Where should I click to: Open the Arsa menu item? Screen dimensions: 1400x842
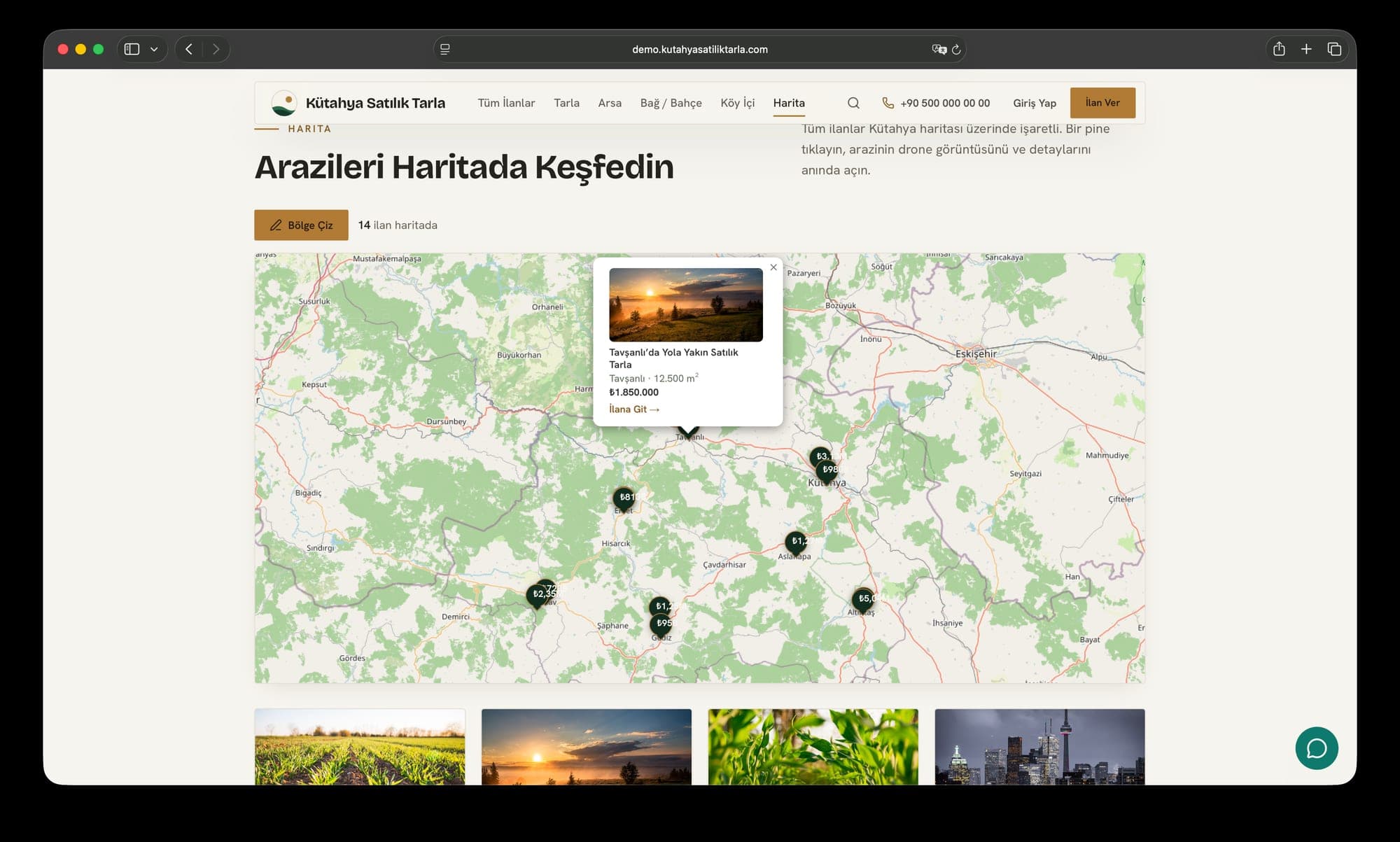[x=610, y=103]
